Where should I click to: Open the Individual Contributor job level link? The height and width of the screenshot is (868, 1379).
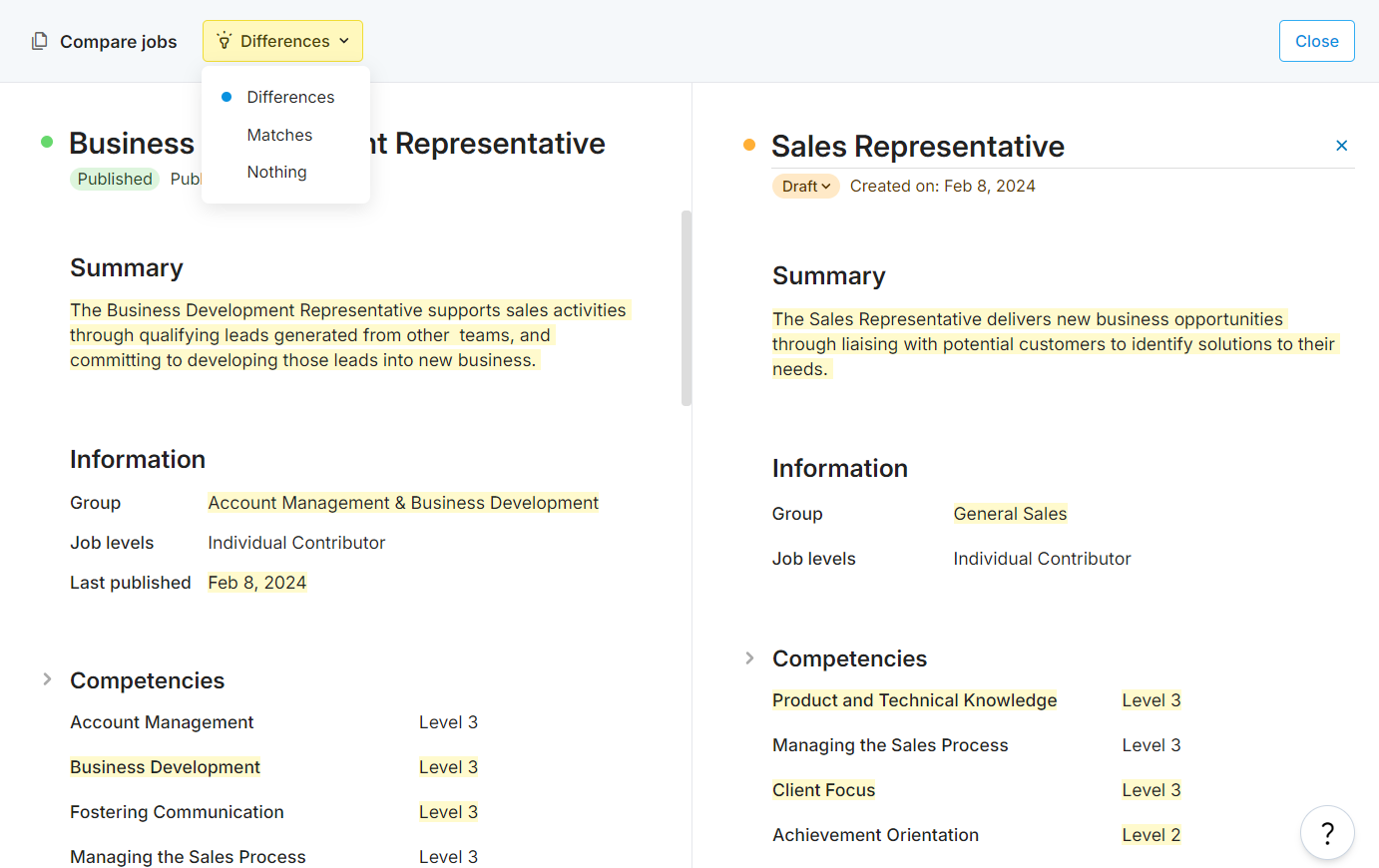296,542
